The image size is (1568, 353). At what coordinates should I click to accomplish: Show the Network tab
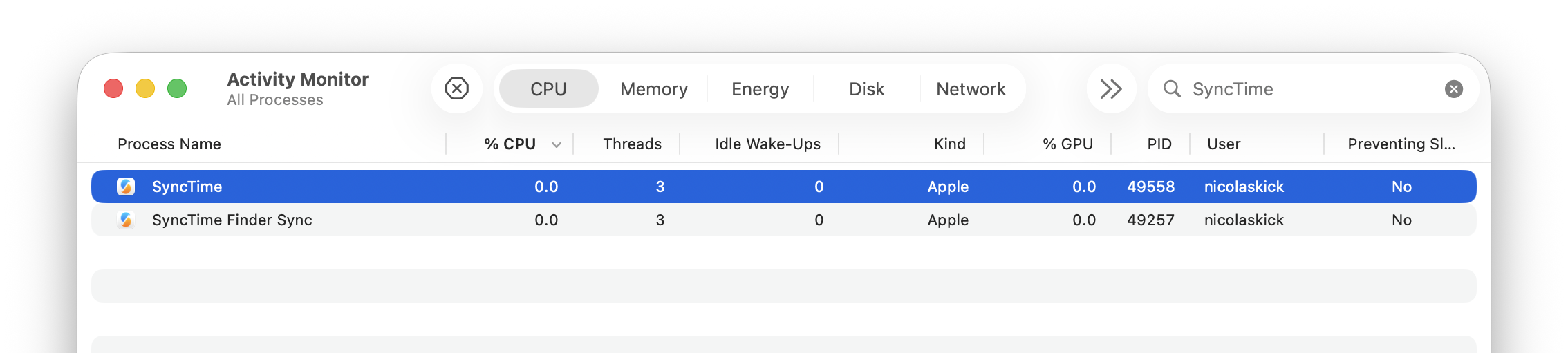click(971, 89)
